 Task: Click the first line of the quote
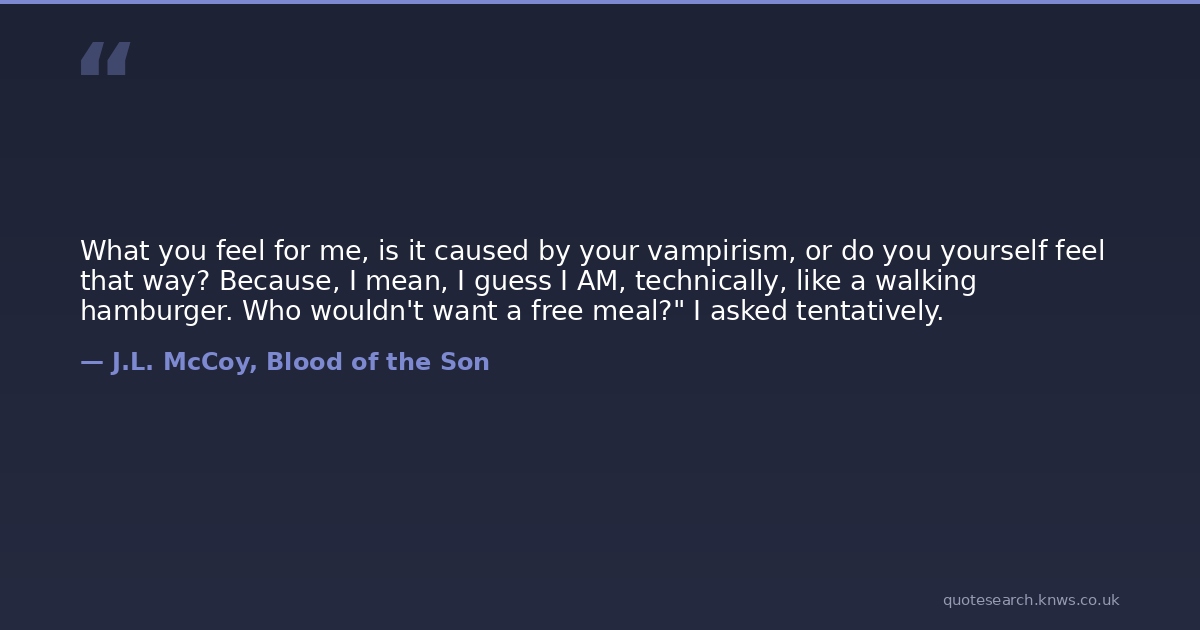[x=592, y=251]
